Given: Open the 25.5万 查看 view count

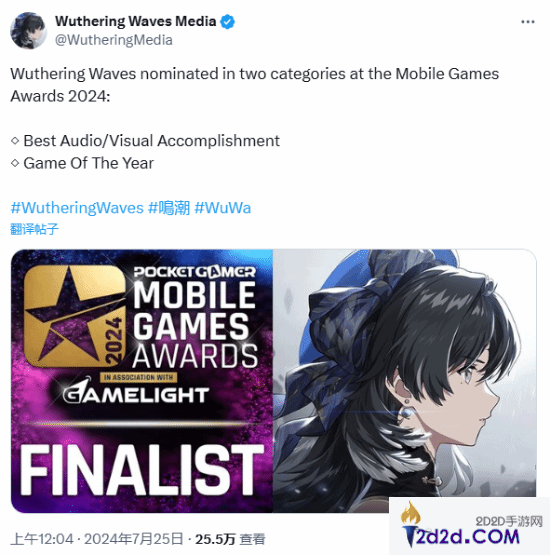Looking at the screenshot, I should pos(230,539).
